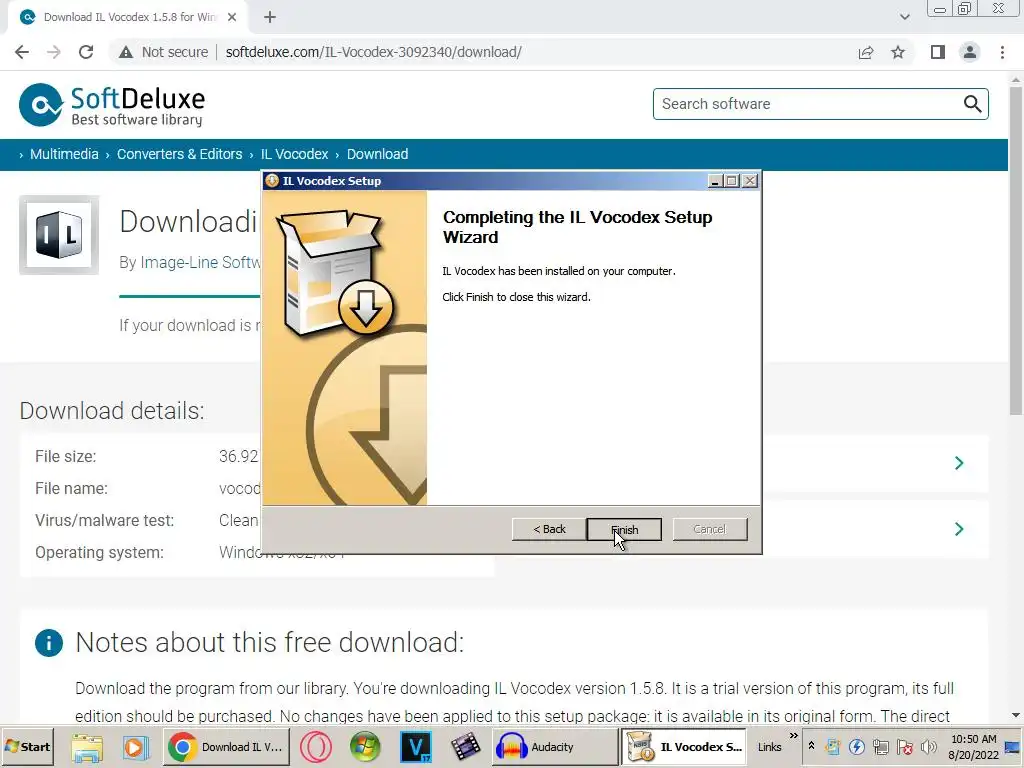The width and height of the screenshot is (1024, 768).
Task: Open the Chrome profile avatar menu
Action: [970, 52]
